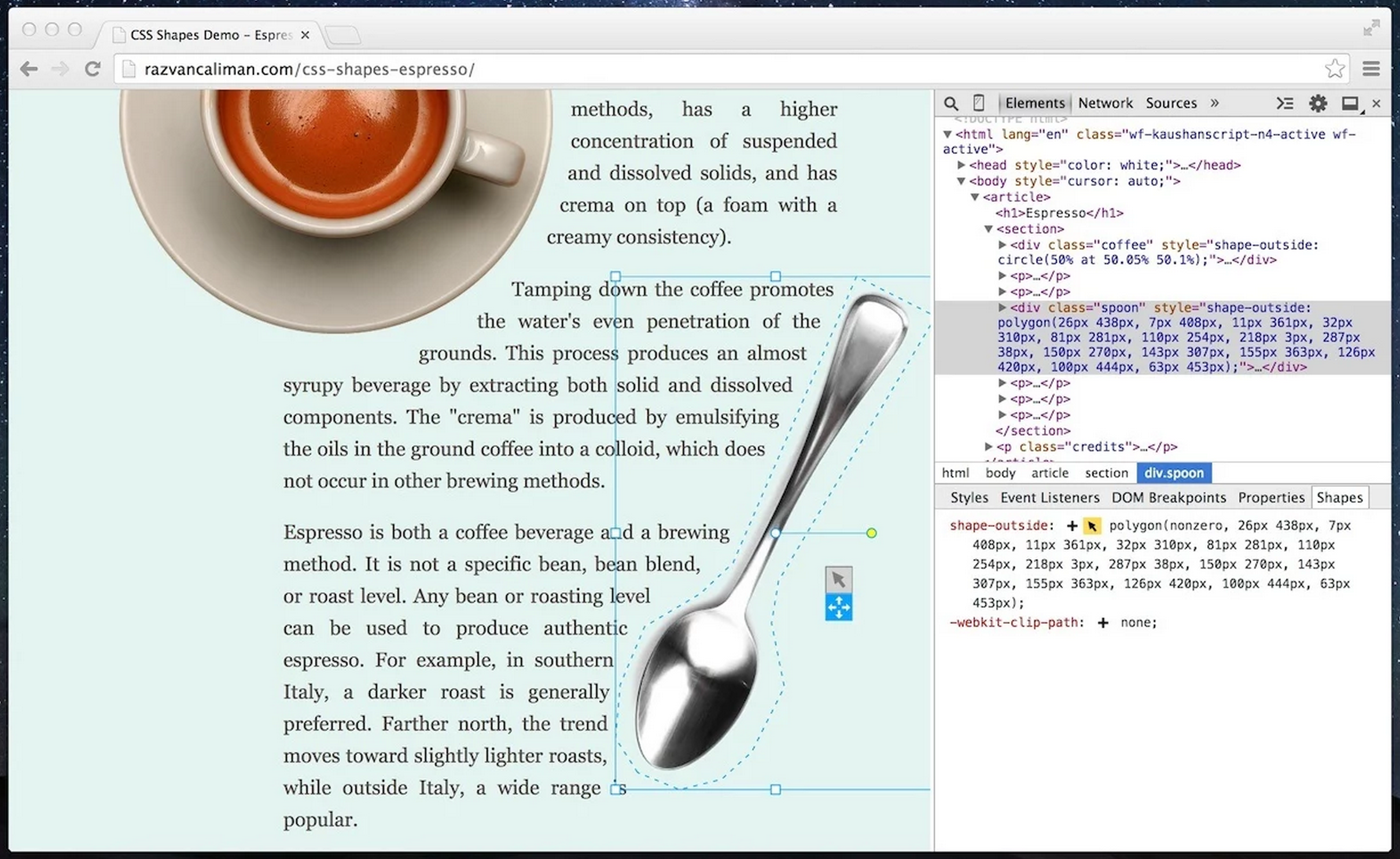This screenshot has height=859, width=1400.
Task: Collapse the body element node
Action: tap(961, 181)
